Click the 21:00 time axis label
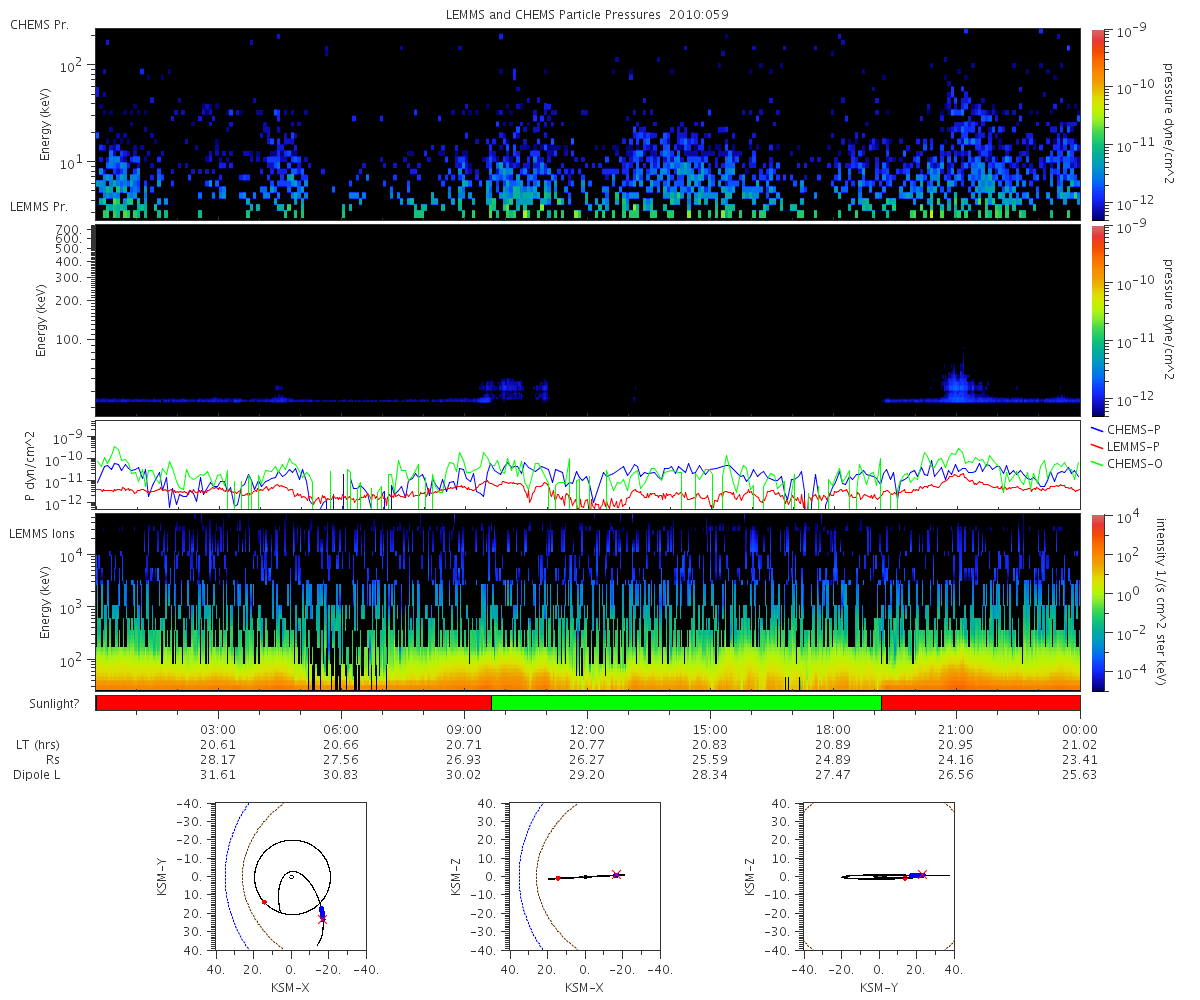This screenshot has width=1200, height=1000. (x=957, y=729)
